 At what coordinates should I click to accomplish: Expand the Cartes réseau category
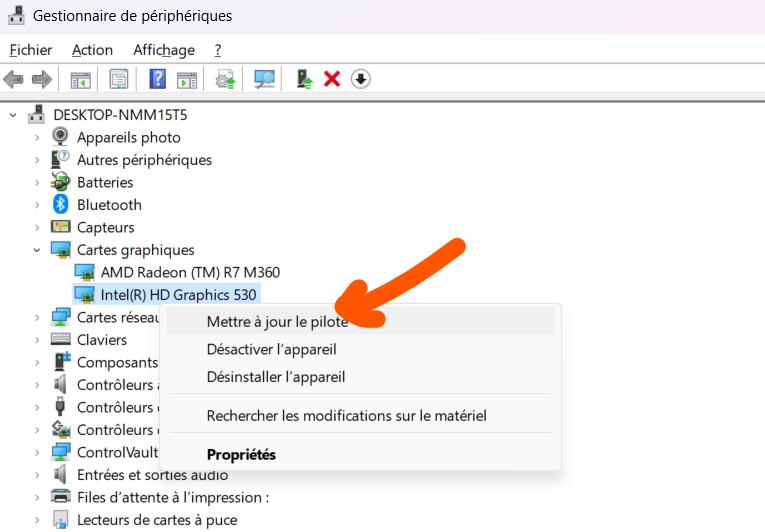tap(37, 318)
